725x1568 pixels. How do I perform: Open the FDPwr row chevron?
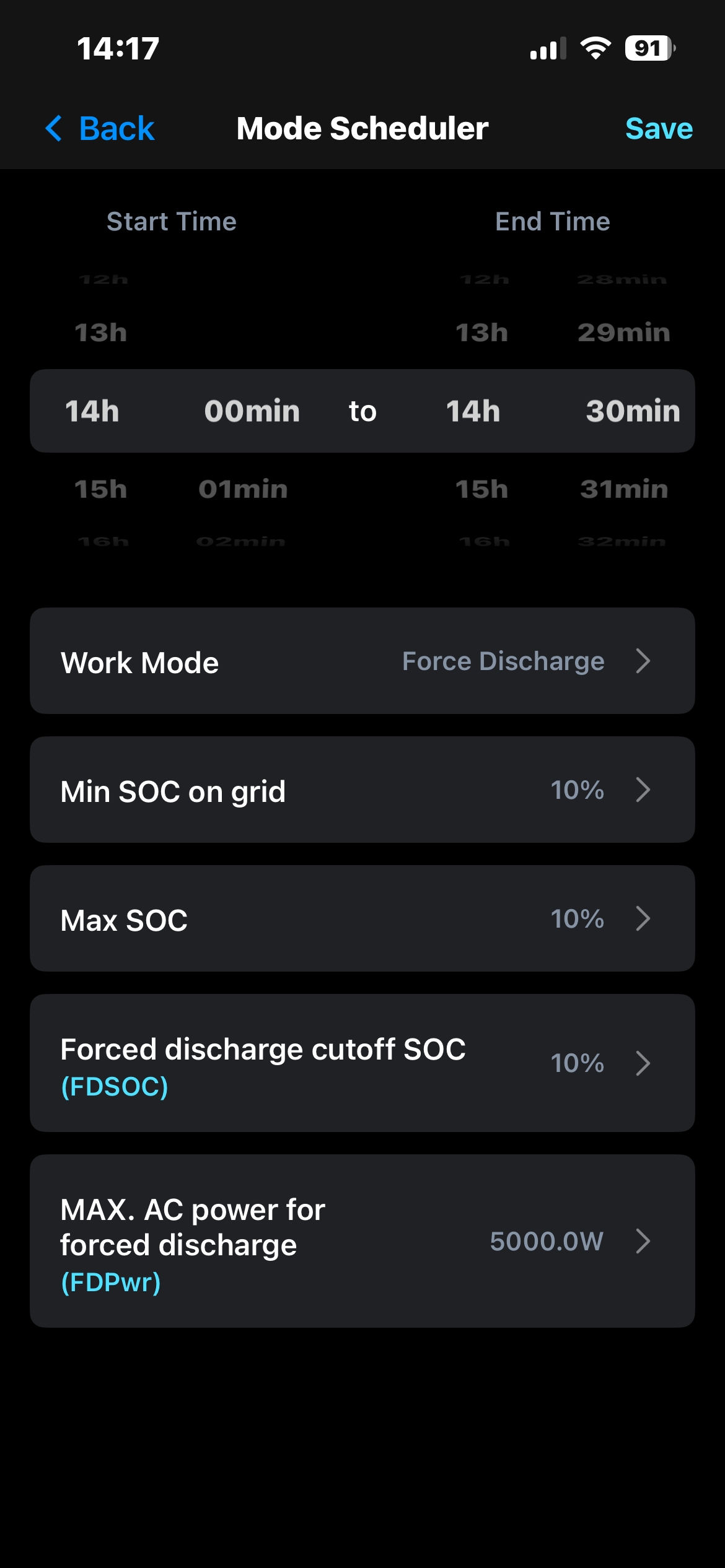(643, 1241)
